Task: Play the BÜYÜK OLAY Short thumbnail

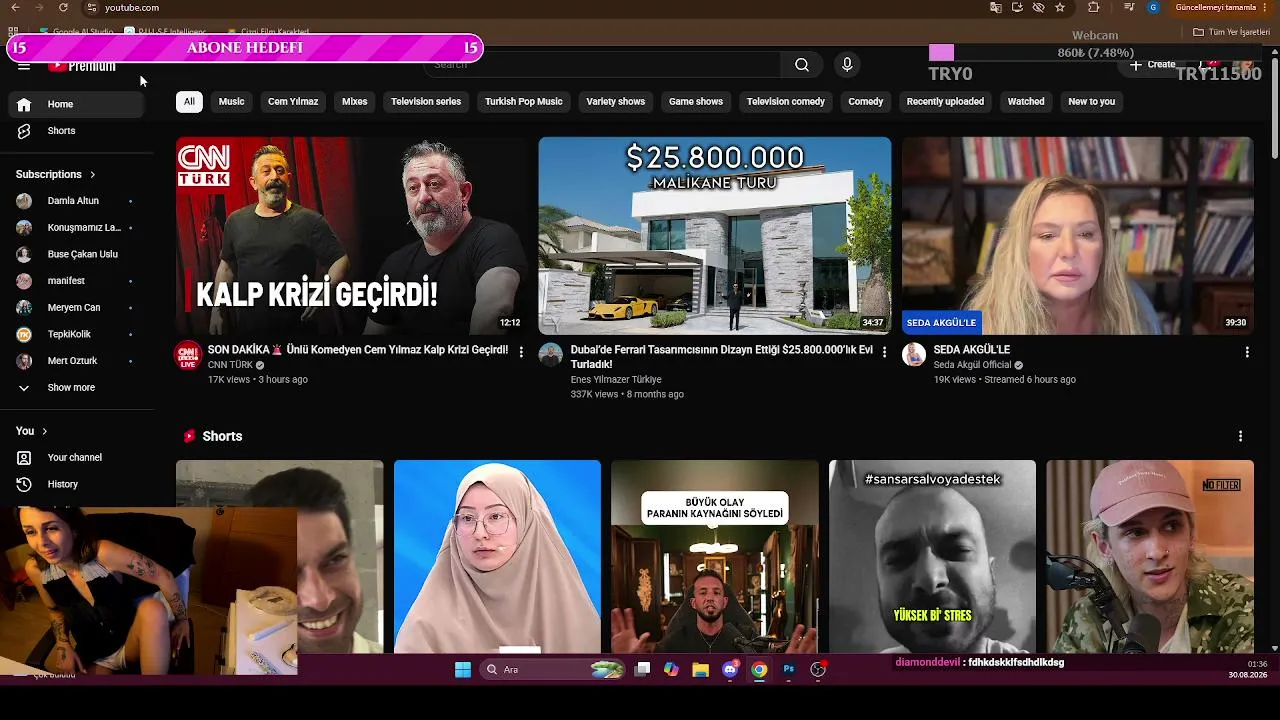Action: 715,556
